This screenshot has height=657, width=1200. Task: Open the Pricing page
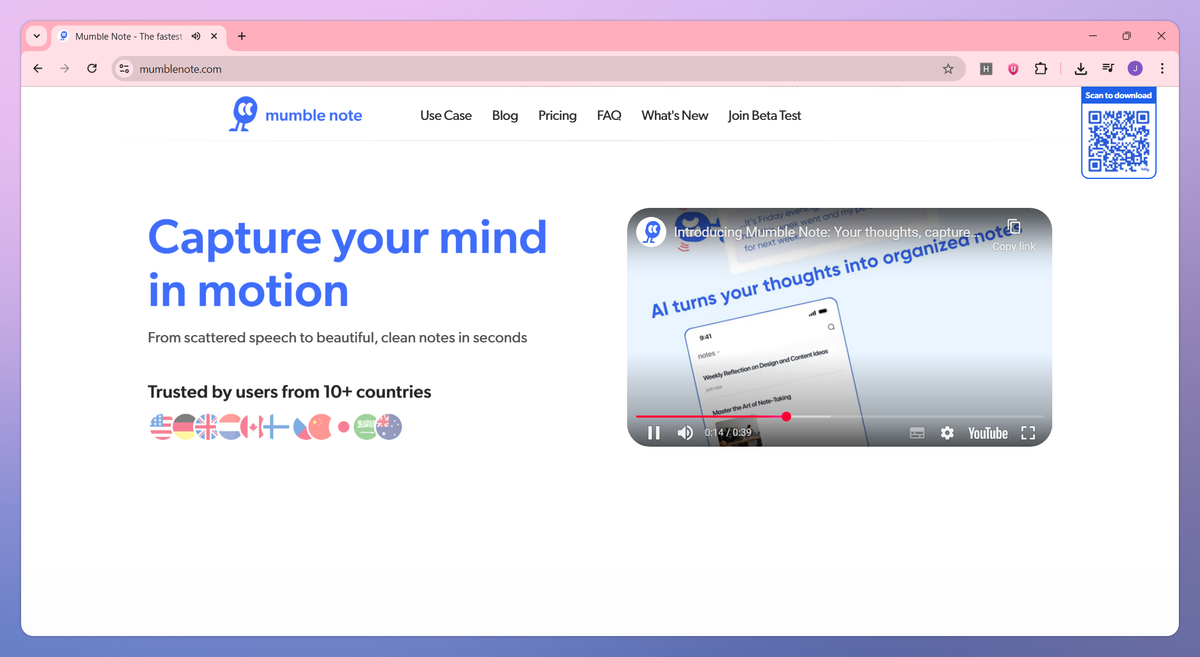coord(557,115)
